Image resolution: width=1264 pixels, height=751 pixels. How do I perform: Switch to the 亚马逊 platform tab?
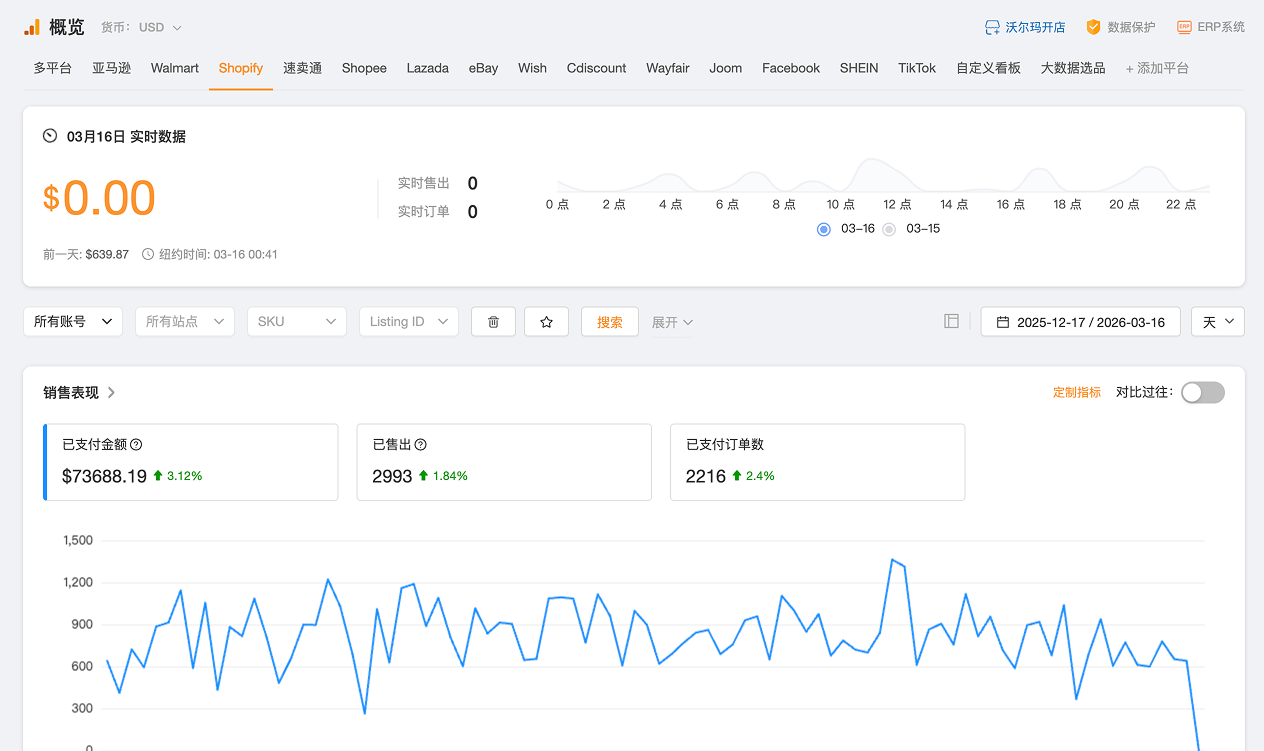111,68
